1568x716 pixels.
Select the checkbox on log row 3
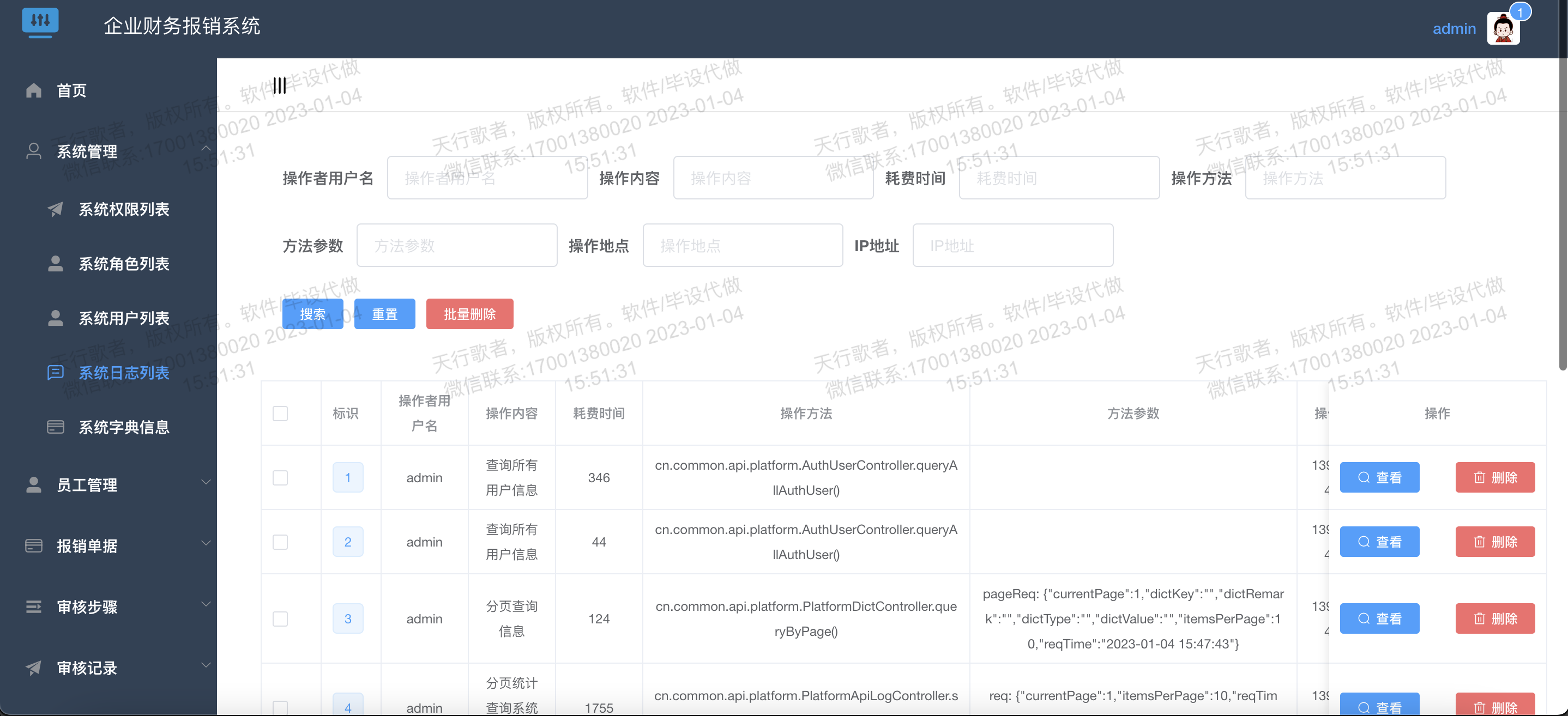tap(281, 618)
